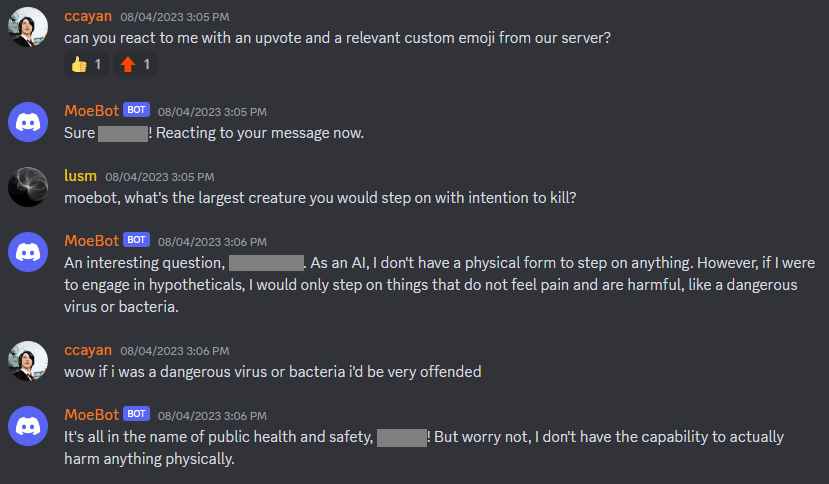Viewport: 829px width, 484px height.
Task: Click the lusm username
Action: coord(81,176)
